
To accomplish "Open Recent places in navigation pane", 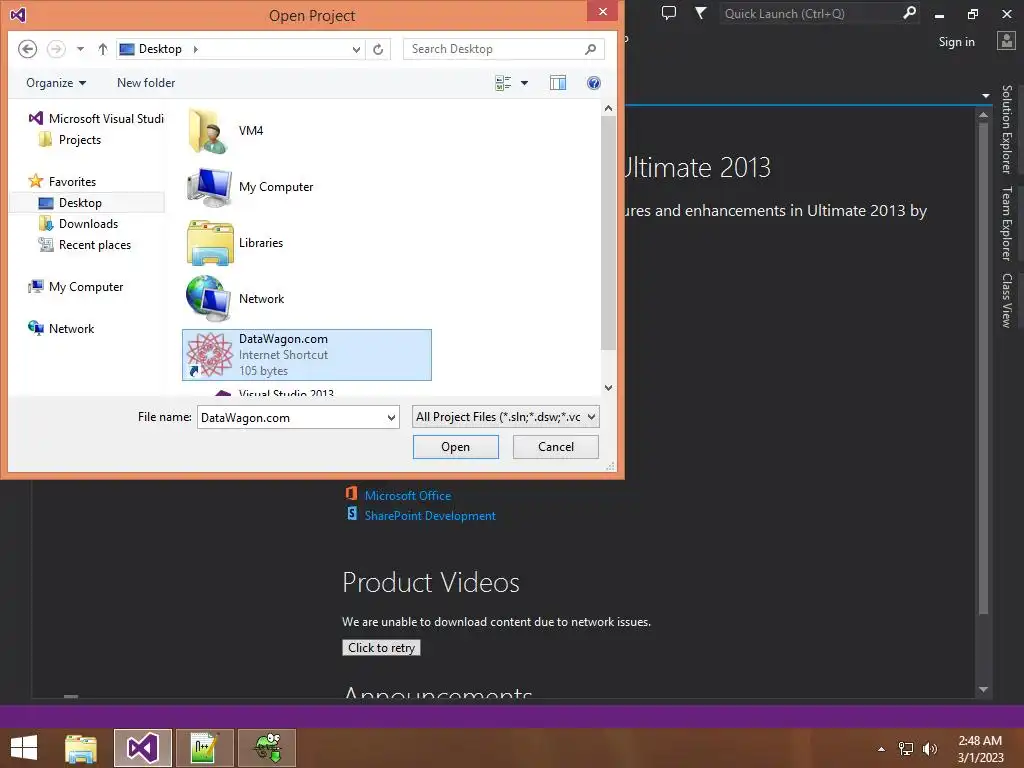I will pos(85,245).
